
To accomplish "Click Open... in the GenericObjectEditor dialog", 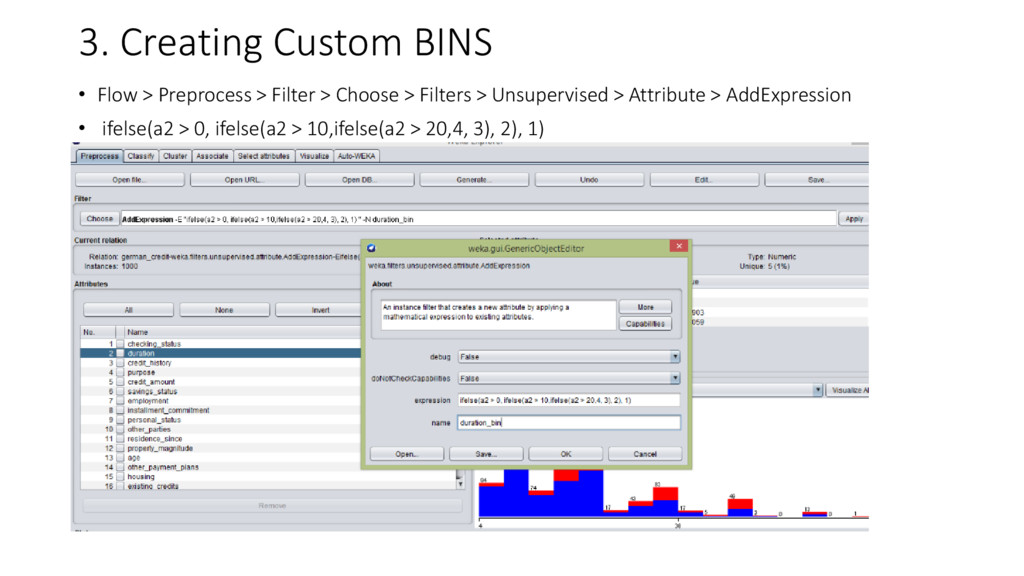I will pyautogui.click(x=406, y=454).
